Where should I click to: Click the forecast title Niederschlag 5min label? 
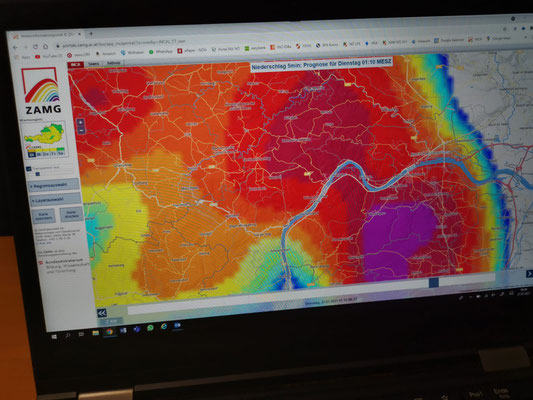(x=322, y=64)
